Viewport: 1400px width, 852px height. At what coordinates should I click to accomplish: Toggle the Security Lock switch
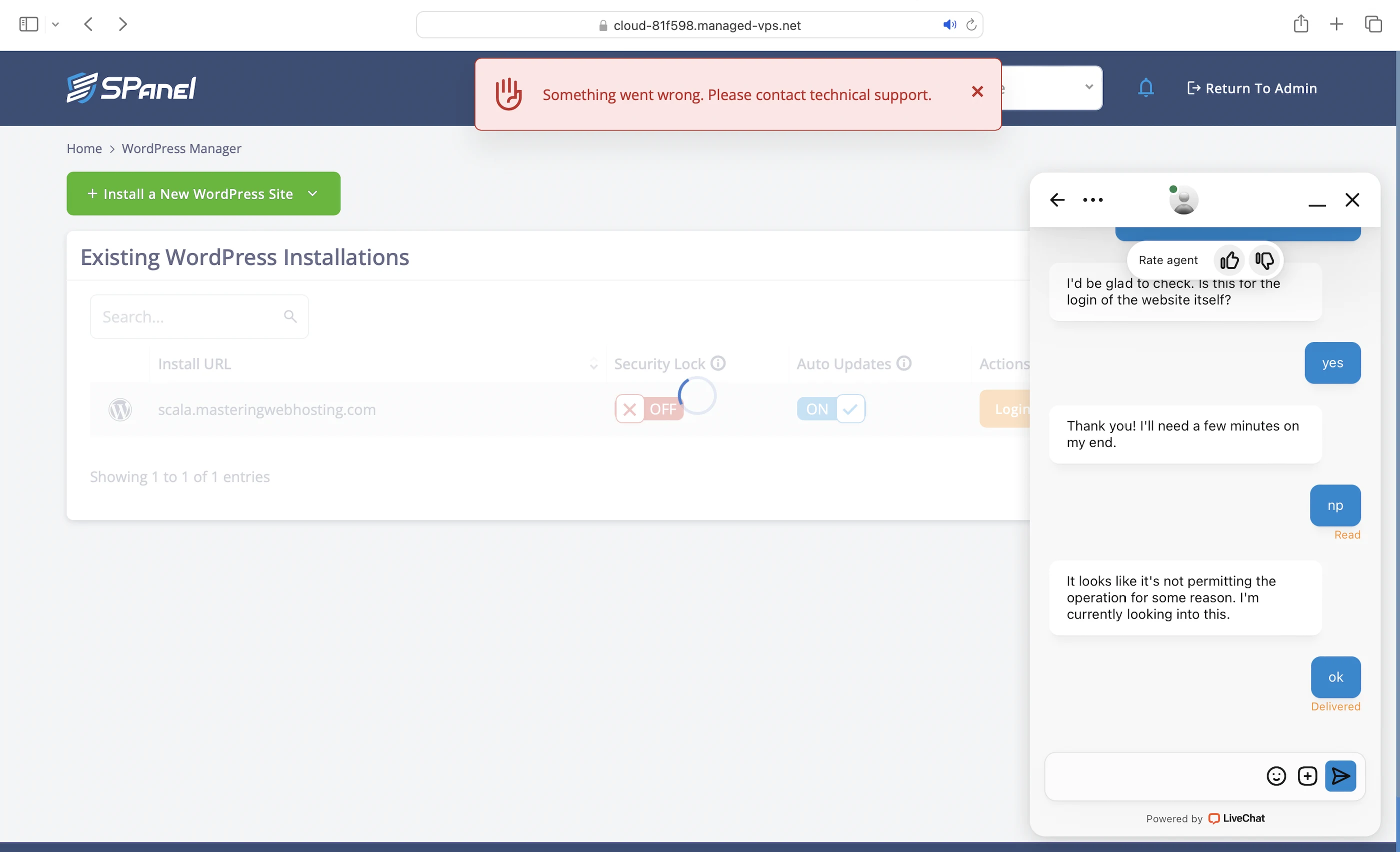[x=648, y=409]
